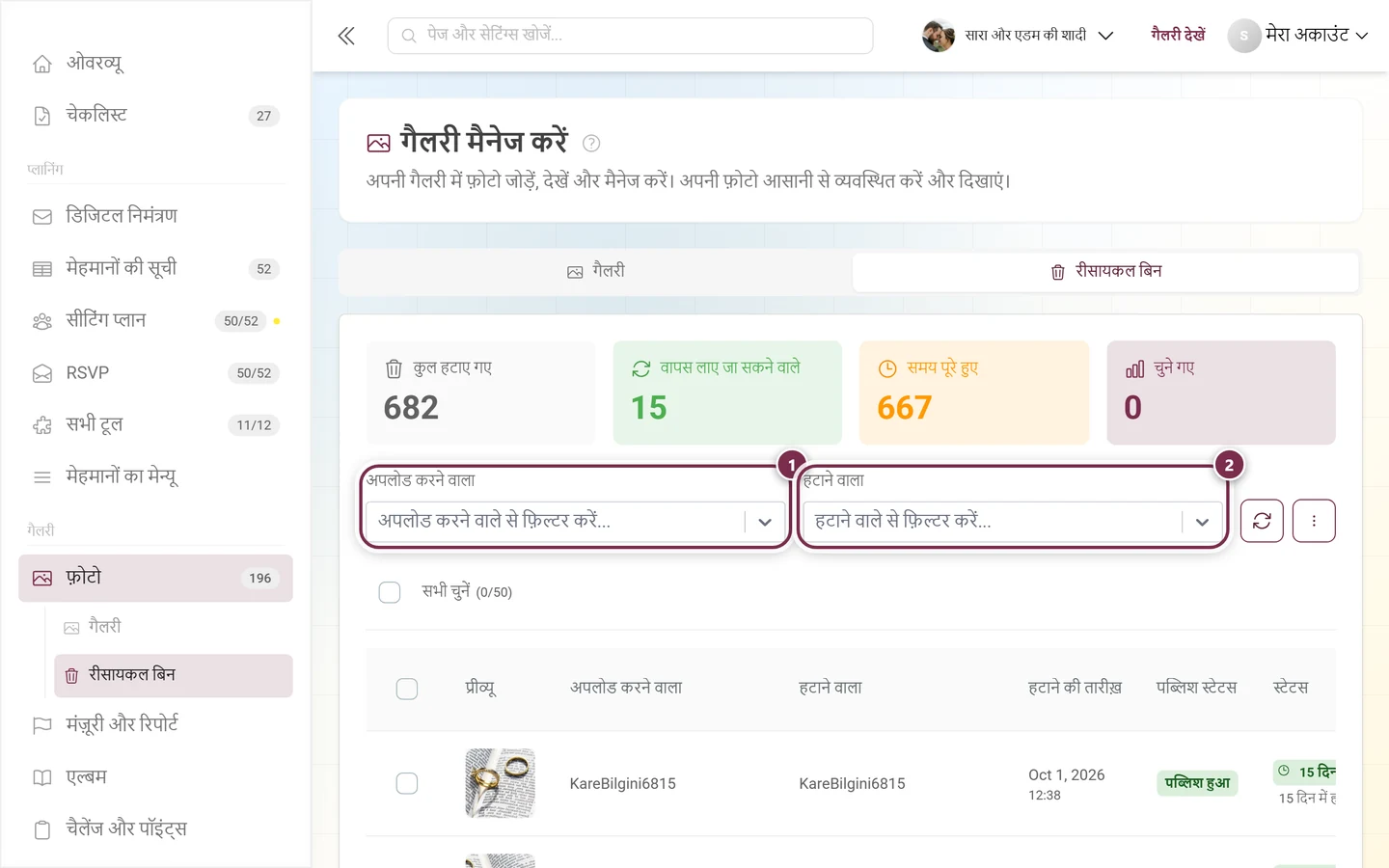Click the गैलरी देखें link
Screen dimensions: 1389x868
click(x=1178, y=36)
